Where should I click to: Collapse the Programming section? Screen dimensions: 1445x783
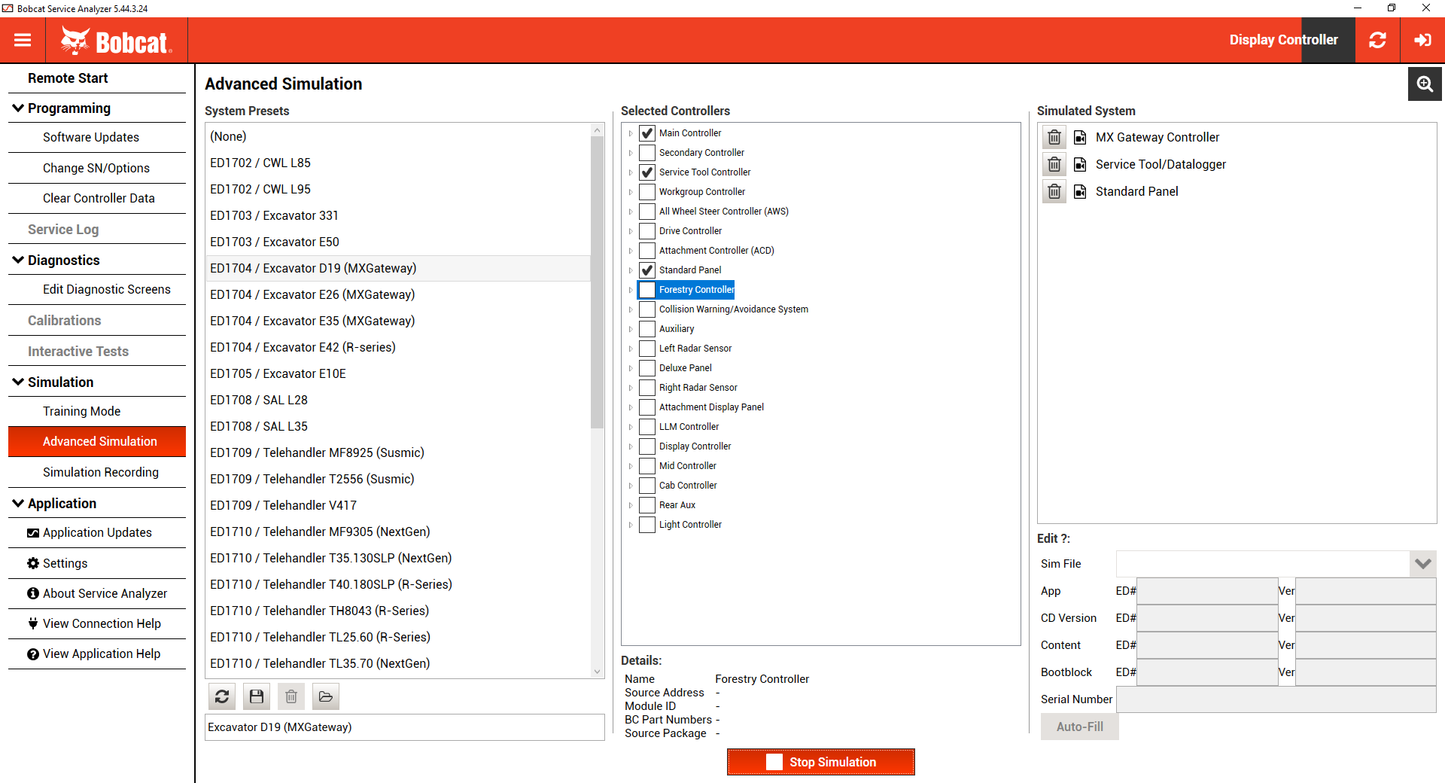[x=18, y=108]
